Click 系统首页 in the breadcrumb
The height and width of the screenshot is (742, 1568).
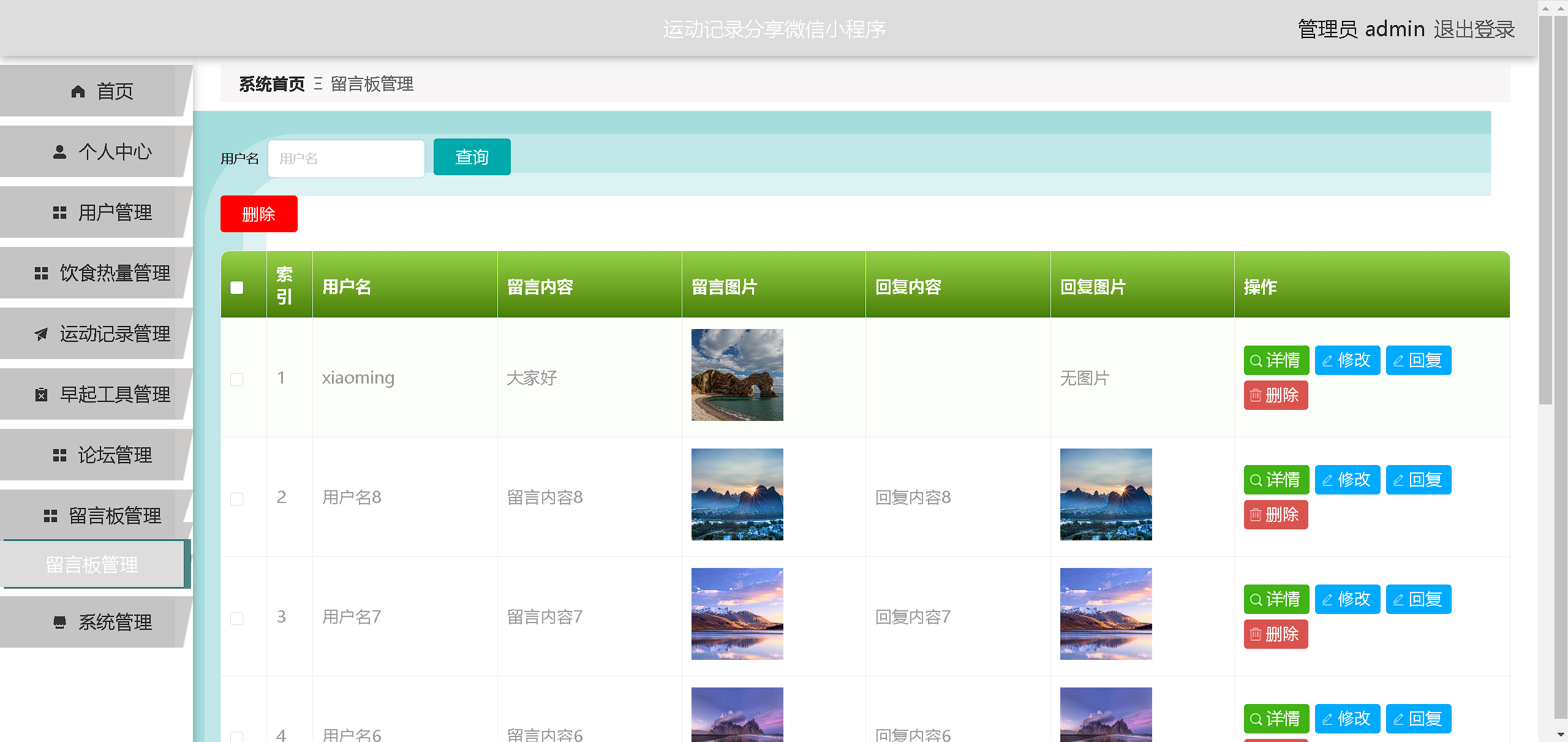(x=272, y=84)
